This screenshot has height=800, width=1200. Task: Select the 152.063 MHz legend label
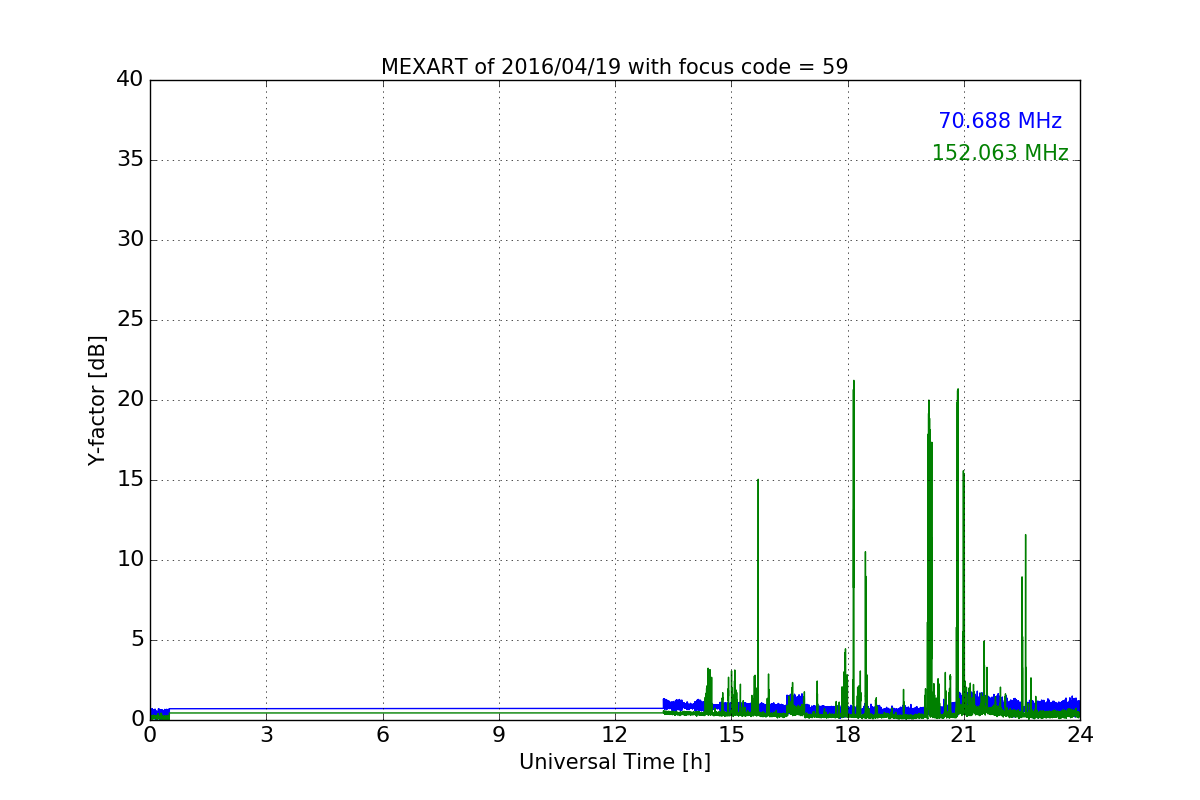pyautogui.click(x=1000, y=153)
